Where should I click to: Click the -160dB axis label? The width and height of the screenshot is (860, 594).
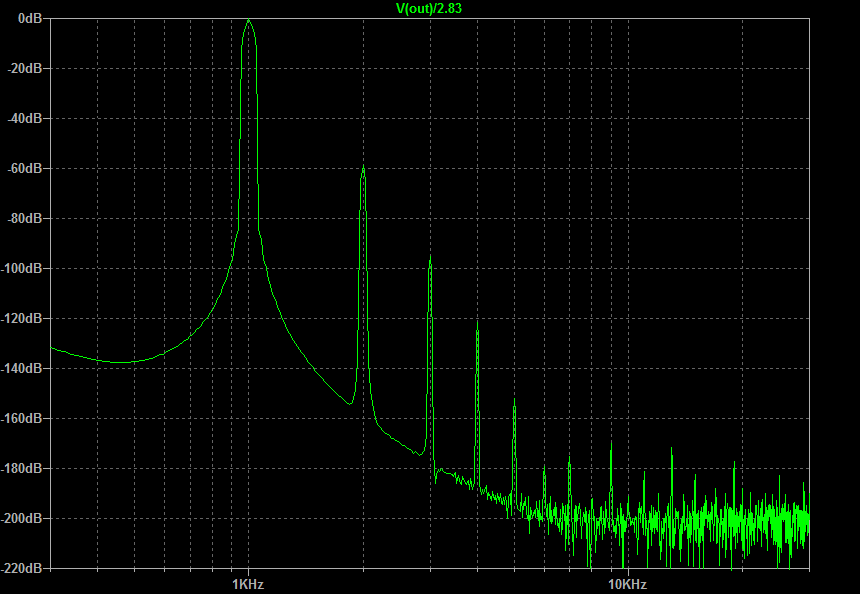click(x=22, y=418)
